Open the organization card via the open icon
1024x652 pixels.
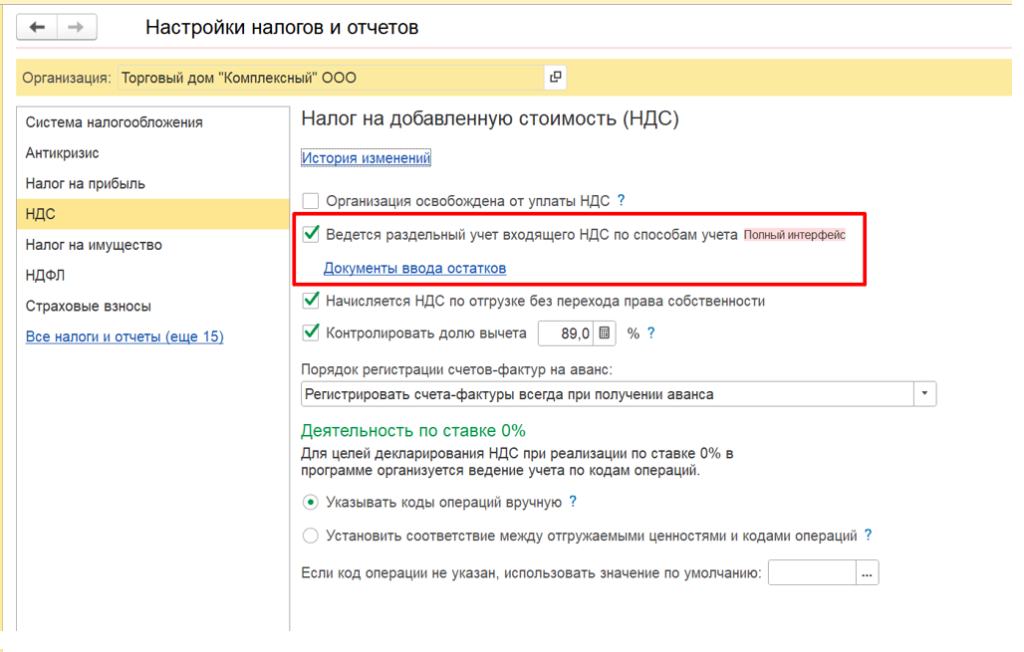pyautogui.click(x=554, y=77)
